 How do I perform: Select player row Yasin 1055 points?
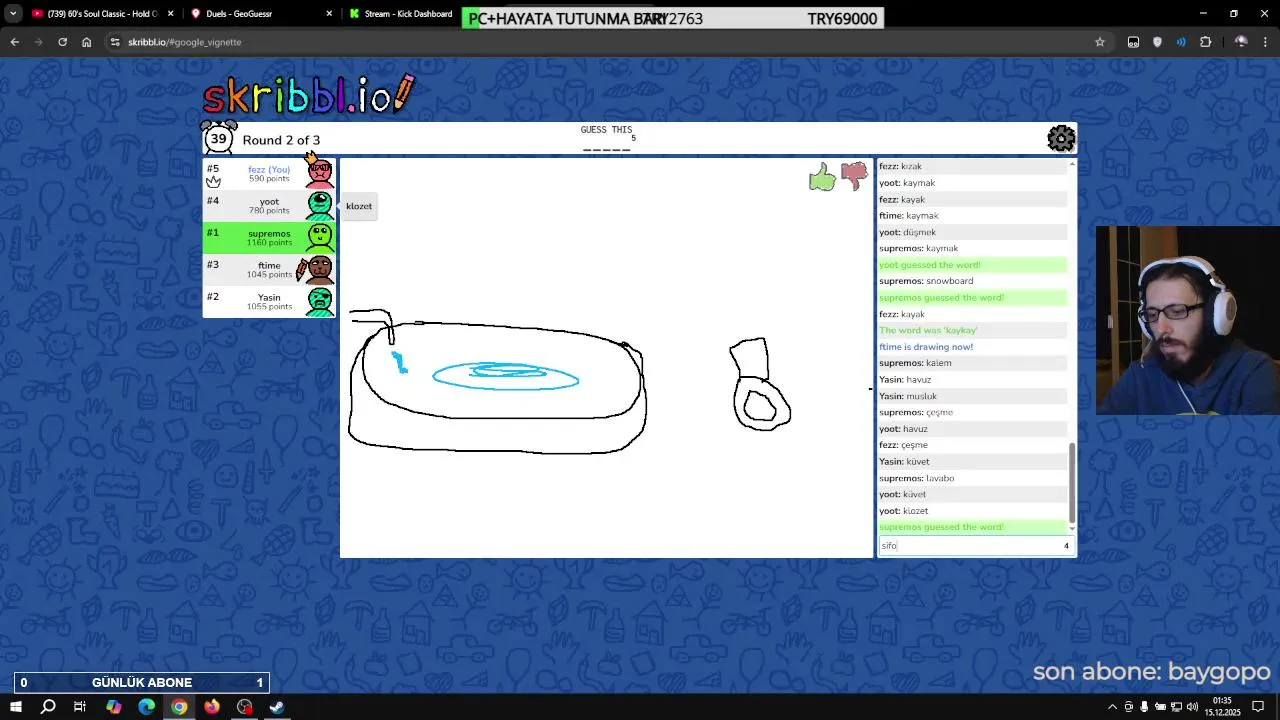[x=269, y=301]
